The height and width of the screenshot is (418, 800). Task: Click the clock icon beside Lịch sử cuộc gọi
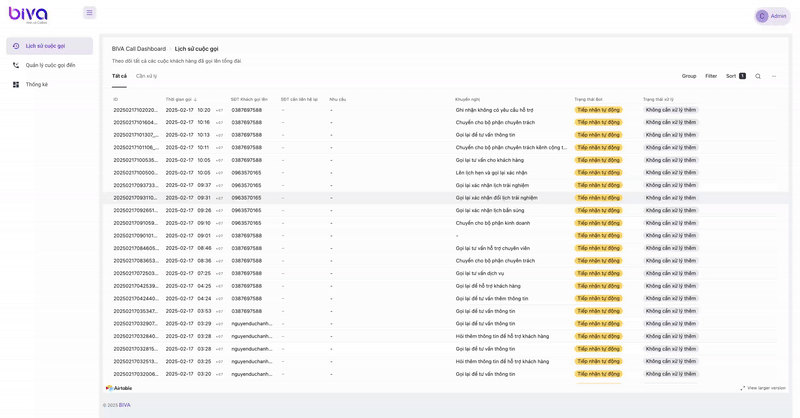(16, 46)
